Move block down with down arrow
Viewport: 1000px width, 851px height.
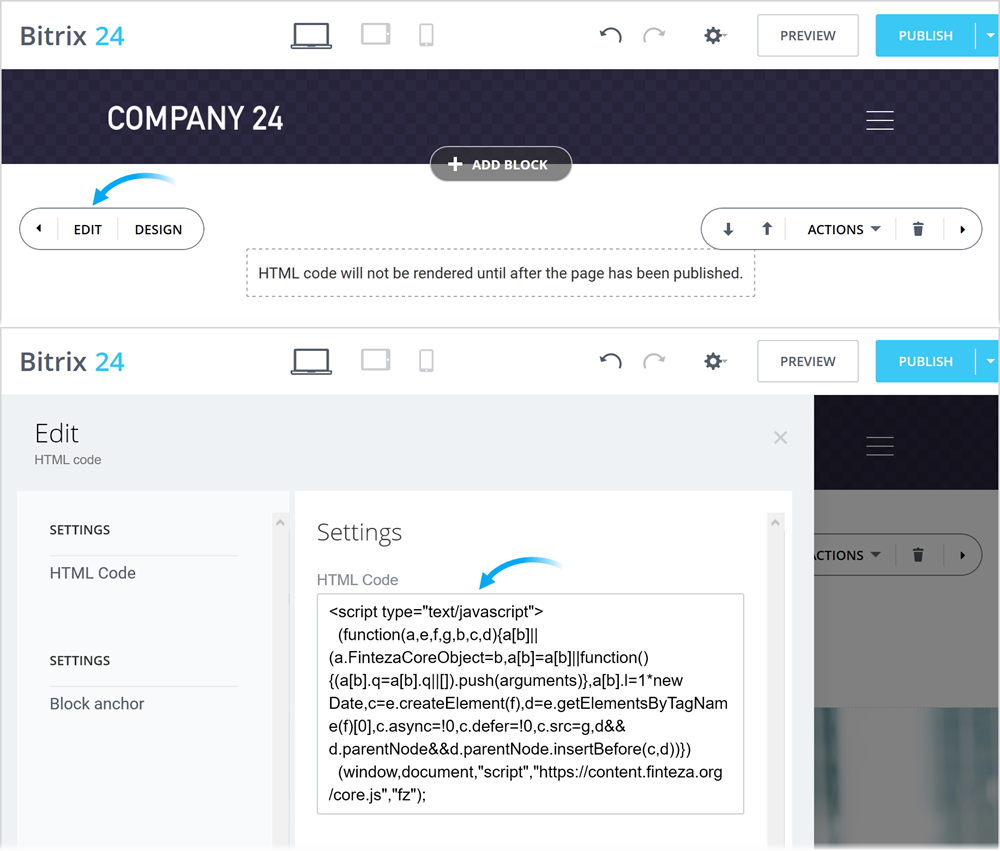click(x=728, y=229)
